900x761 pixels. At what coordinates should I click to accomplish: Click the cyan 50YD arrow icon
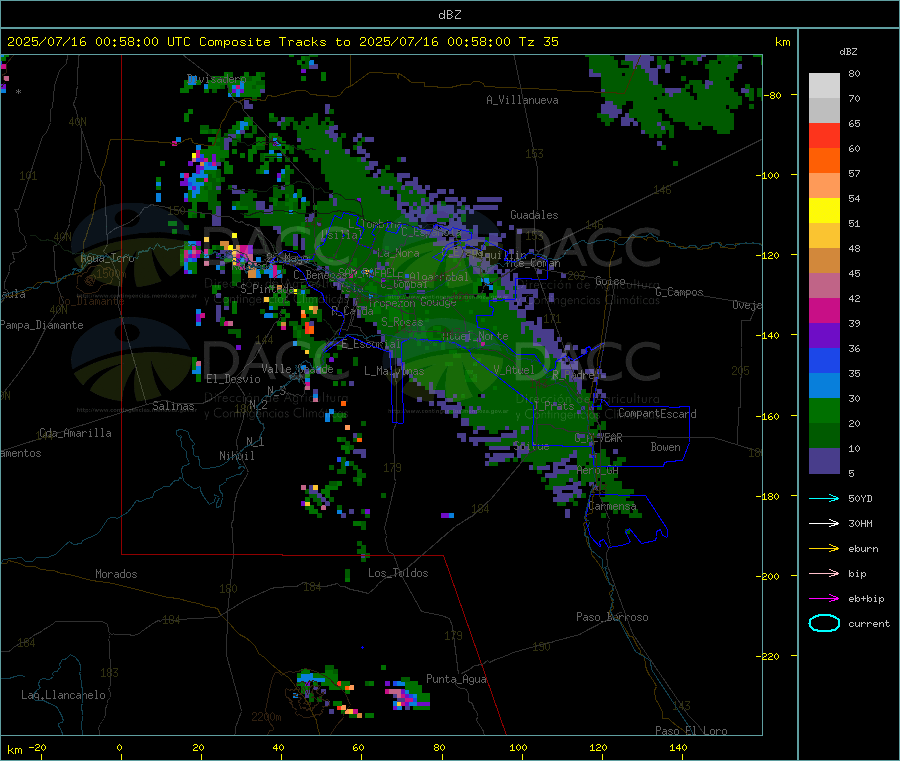pyautogui.click(x=824, y=498)
